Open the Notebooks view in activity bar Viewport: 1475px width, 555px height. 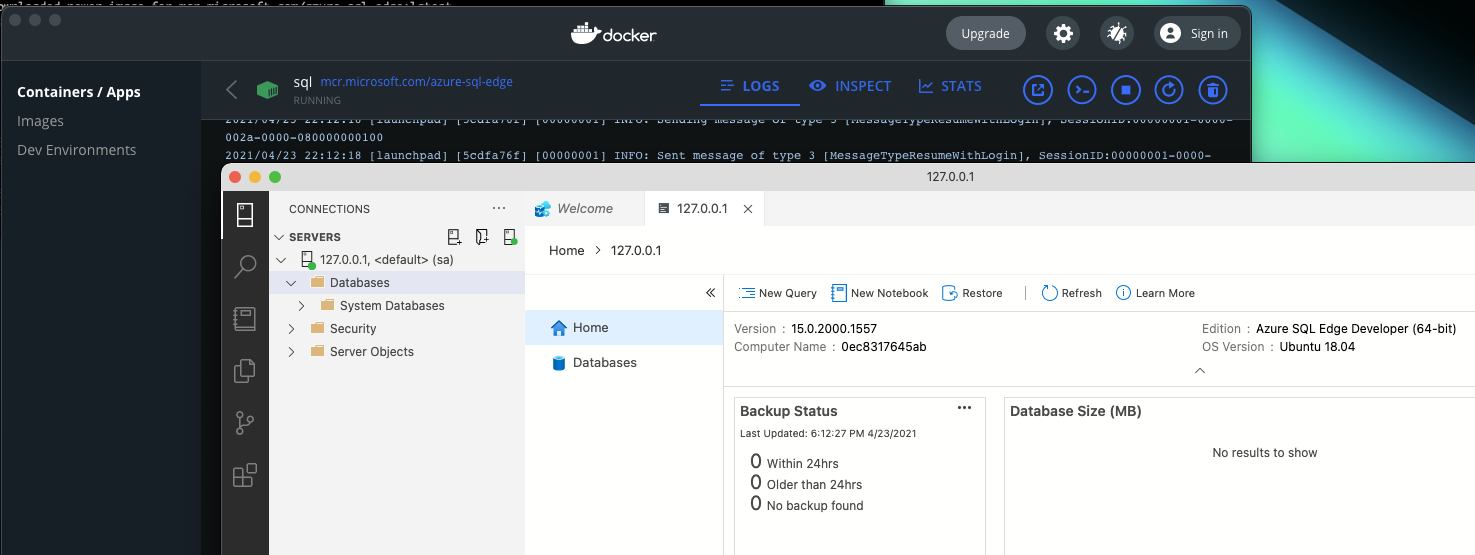coord(245,319)
